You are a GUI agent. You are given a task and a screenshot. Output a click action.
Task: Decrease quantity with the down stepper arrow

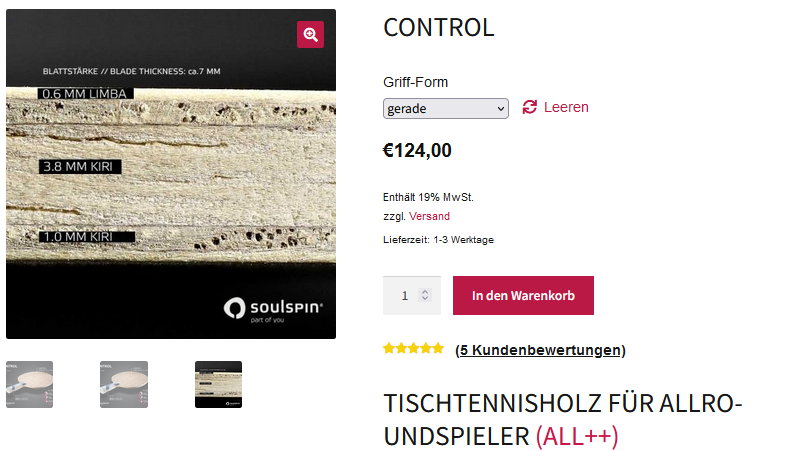tap(425, 298)
